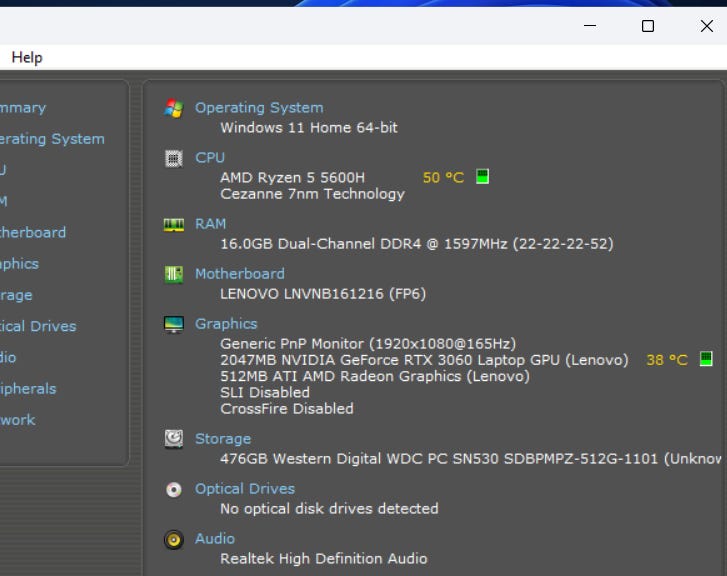The width and height of the screenshot is (727, 576).
Task: Click the green CPU temperature indicator icon
Action: [482, 177]
